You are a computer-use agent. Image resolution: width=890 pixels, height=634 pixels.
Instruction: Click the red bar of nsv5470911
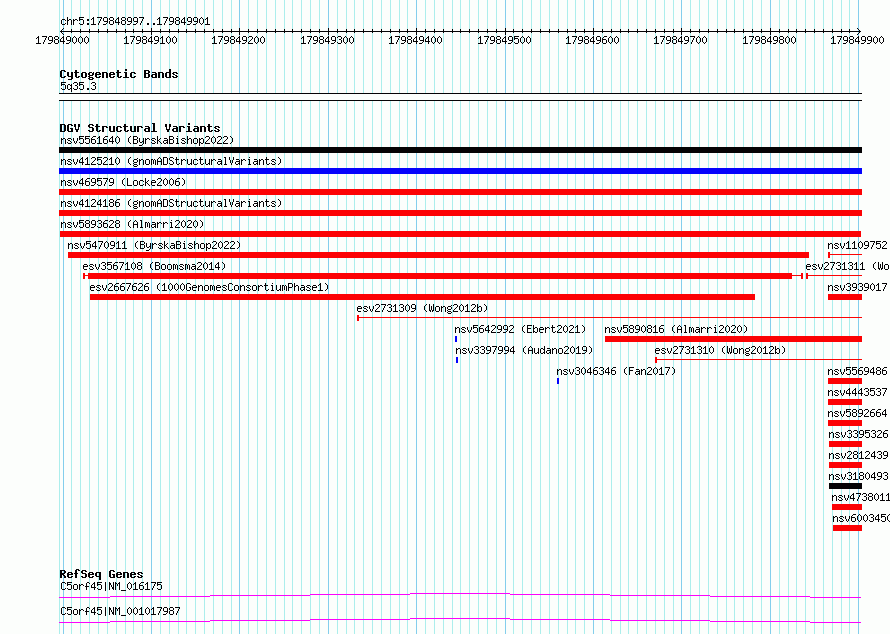coord(438,255)
